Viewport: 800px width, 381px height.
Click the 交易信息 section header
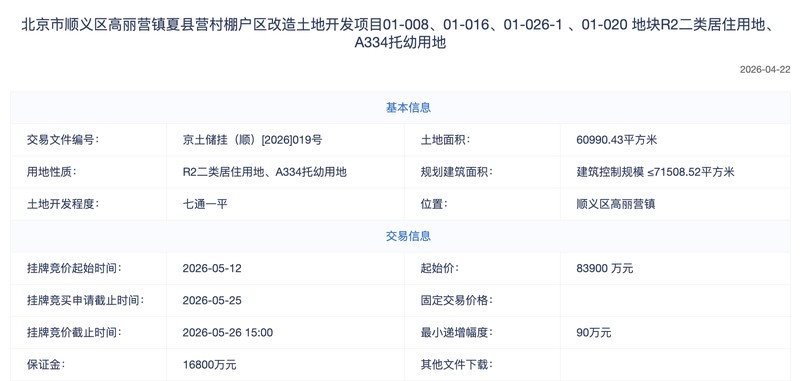pyautogui.click(x=408, y=236)
